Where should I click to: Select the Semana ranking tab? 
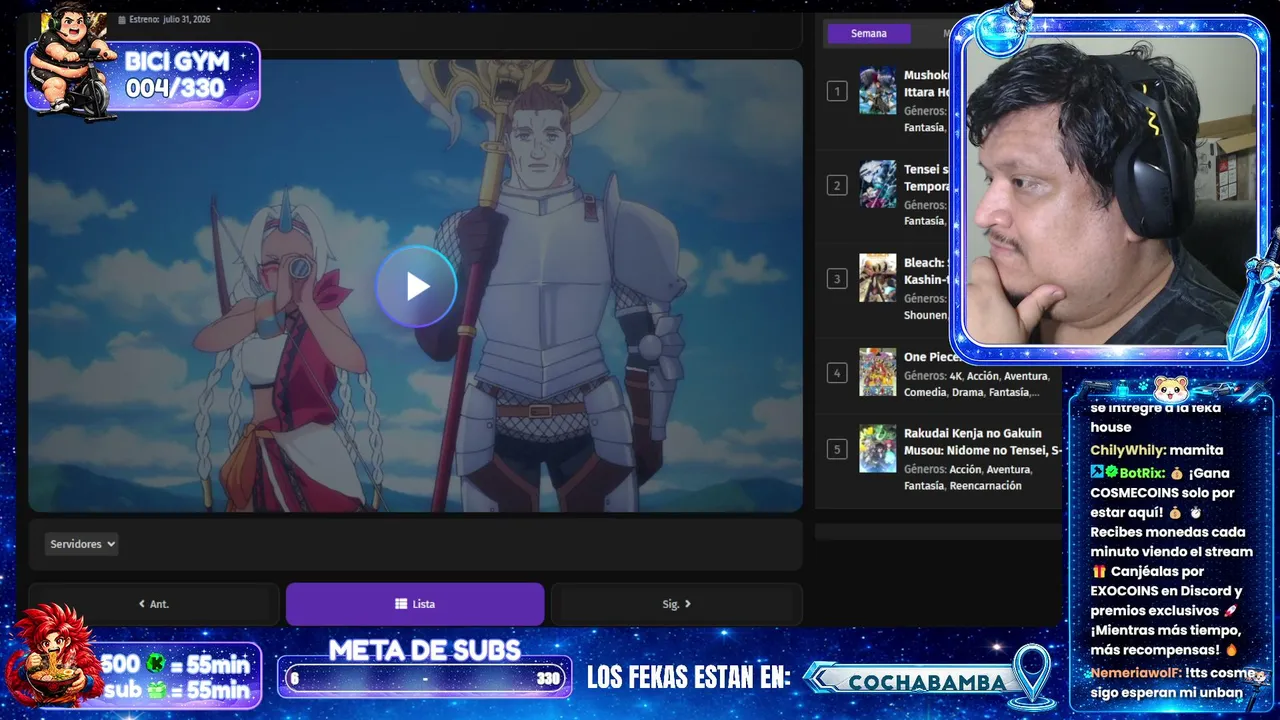click(869, 34)
